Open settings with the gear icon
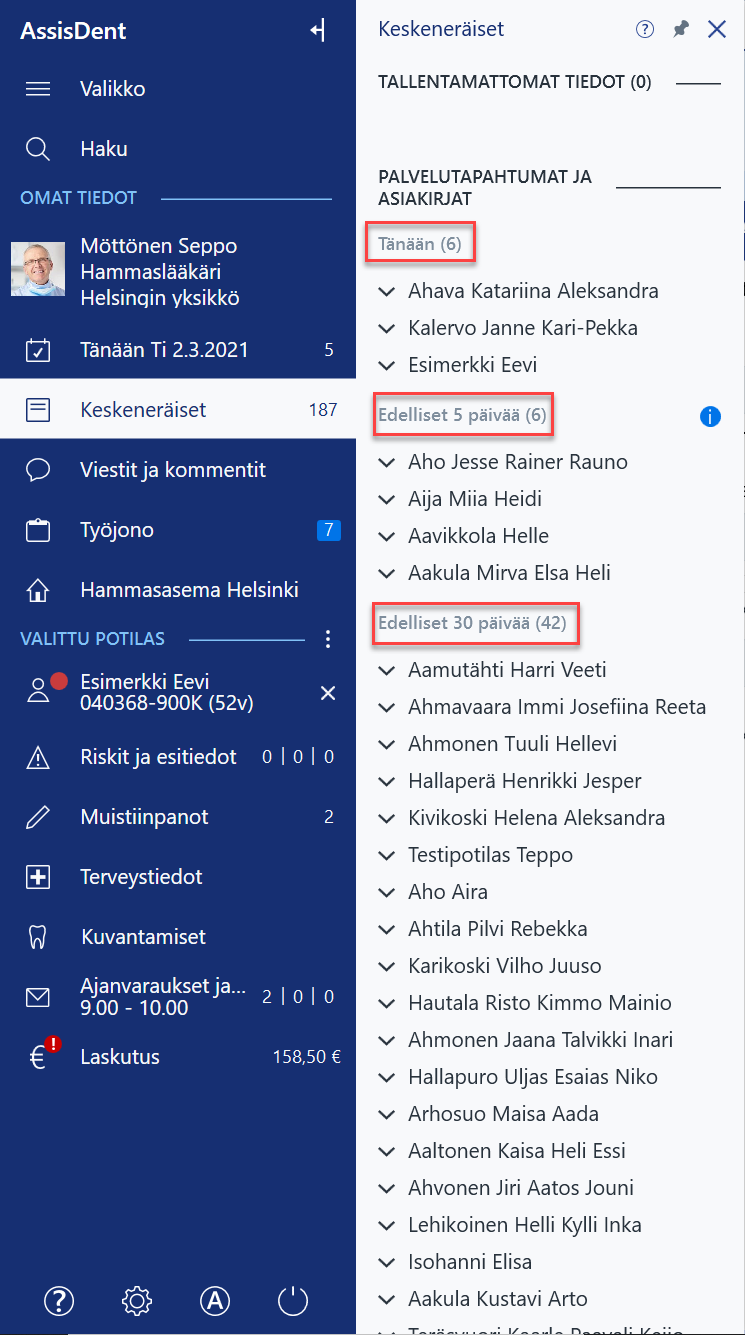Image resolution: width=745 pixels, height=1335 pixels. 137,1301
